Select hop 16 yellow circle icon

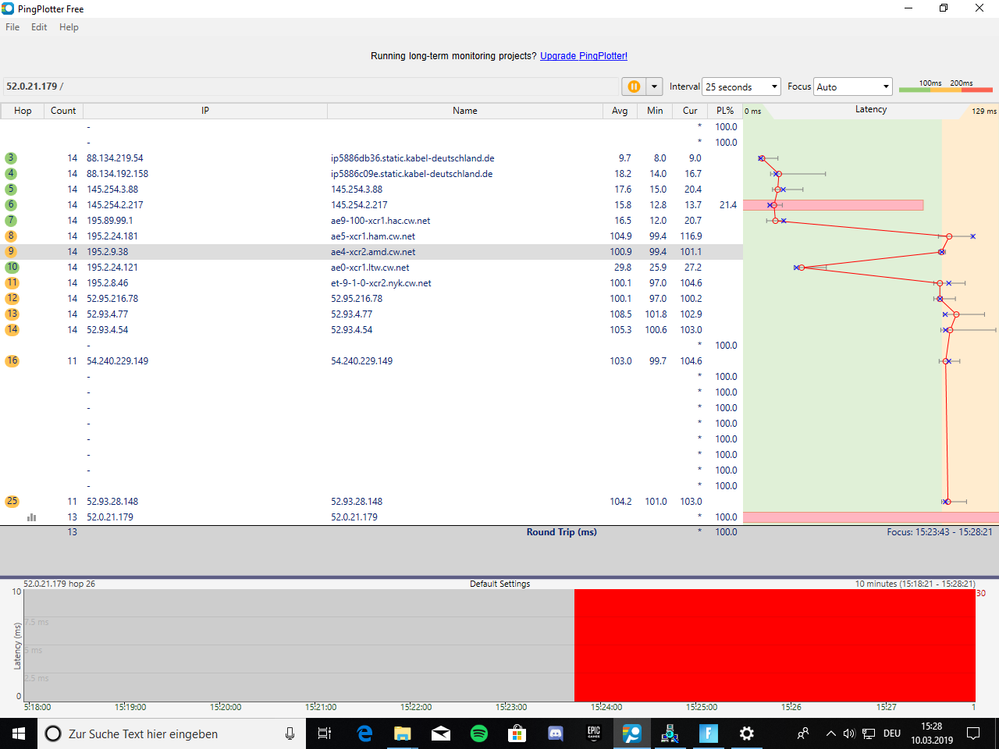pos(11,360)
